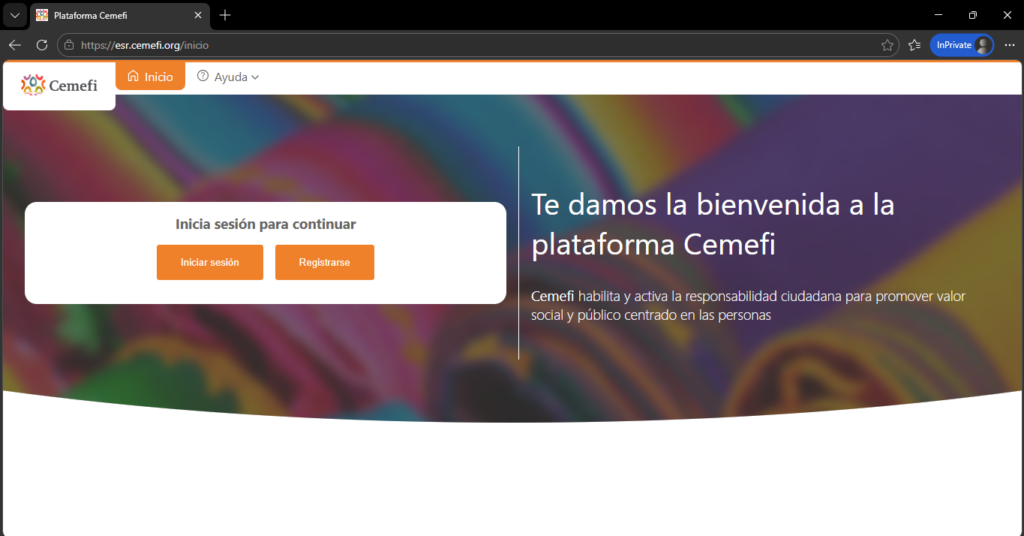1024x536 pixels.
Task: Go back using the browser back arrow
Action: 15,45
